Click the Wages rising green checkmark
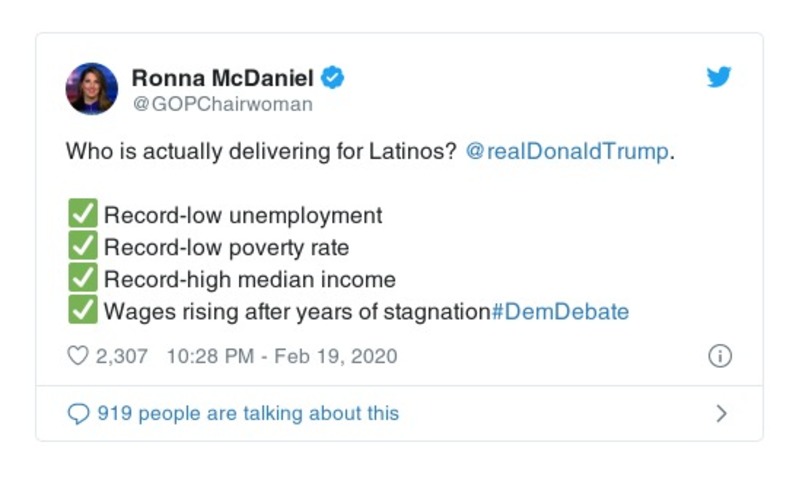This screenshot has height=490, width=799. point(81,311)
